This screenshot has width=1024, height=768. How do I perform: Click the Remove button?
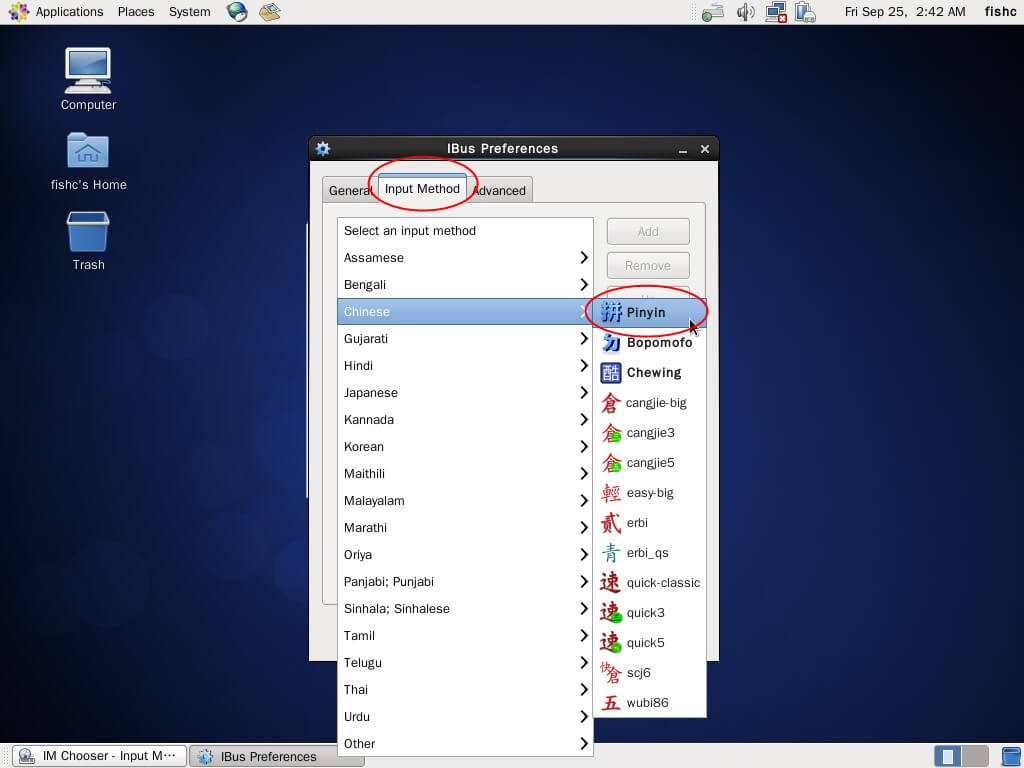tap(648, 266)
